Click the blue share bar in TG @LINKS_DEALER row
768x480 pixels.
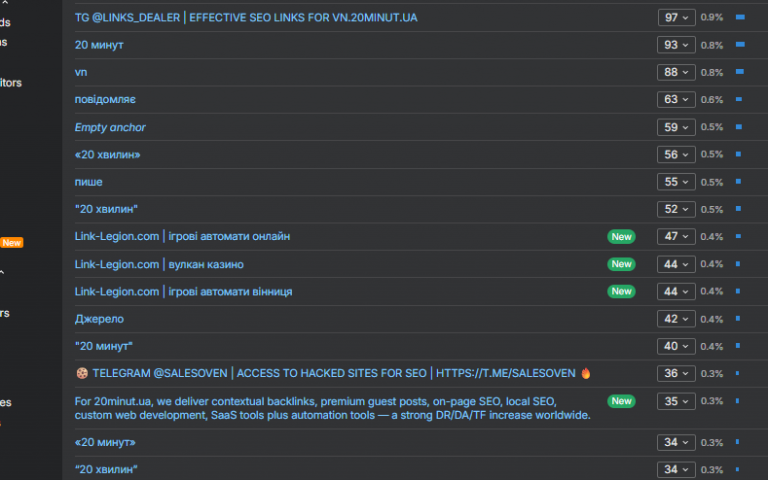[741, 17]
